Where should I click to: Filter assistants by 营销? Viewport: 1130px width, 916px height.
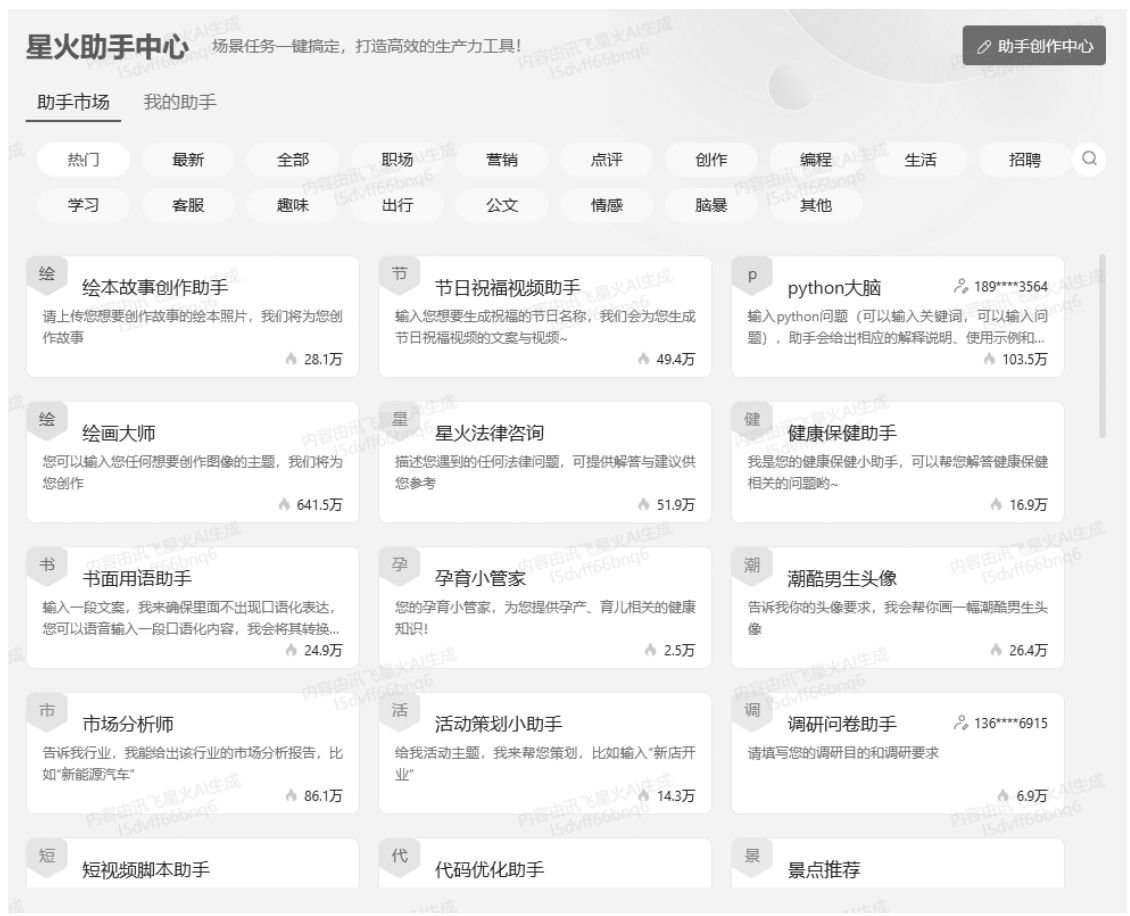tap(502, 159)
